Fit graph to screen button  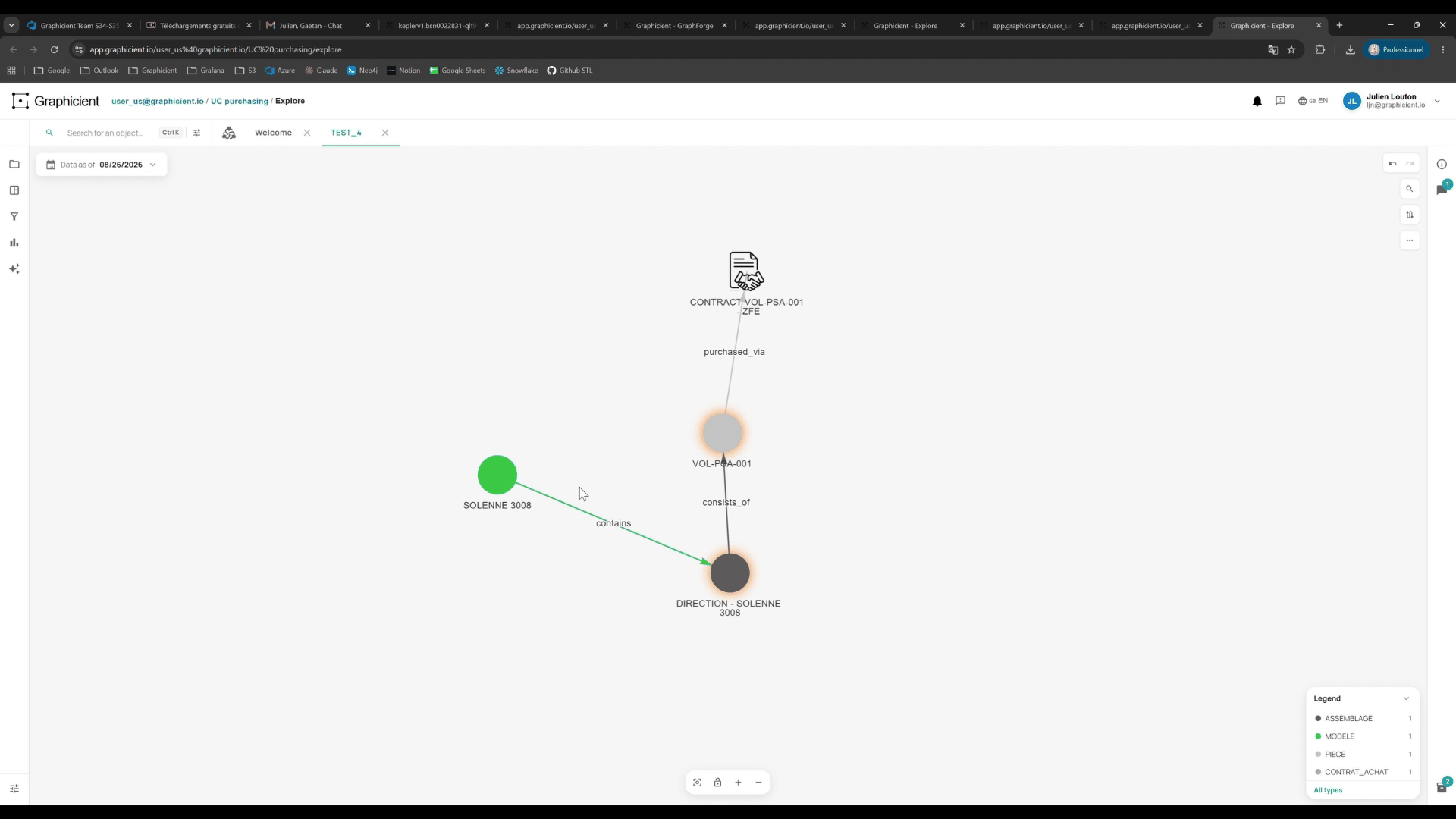point(698,783)
